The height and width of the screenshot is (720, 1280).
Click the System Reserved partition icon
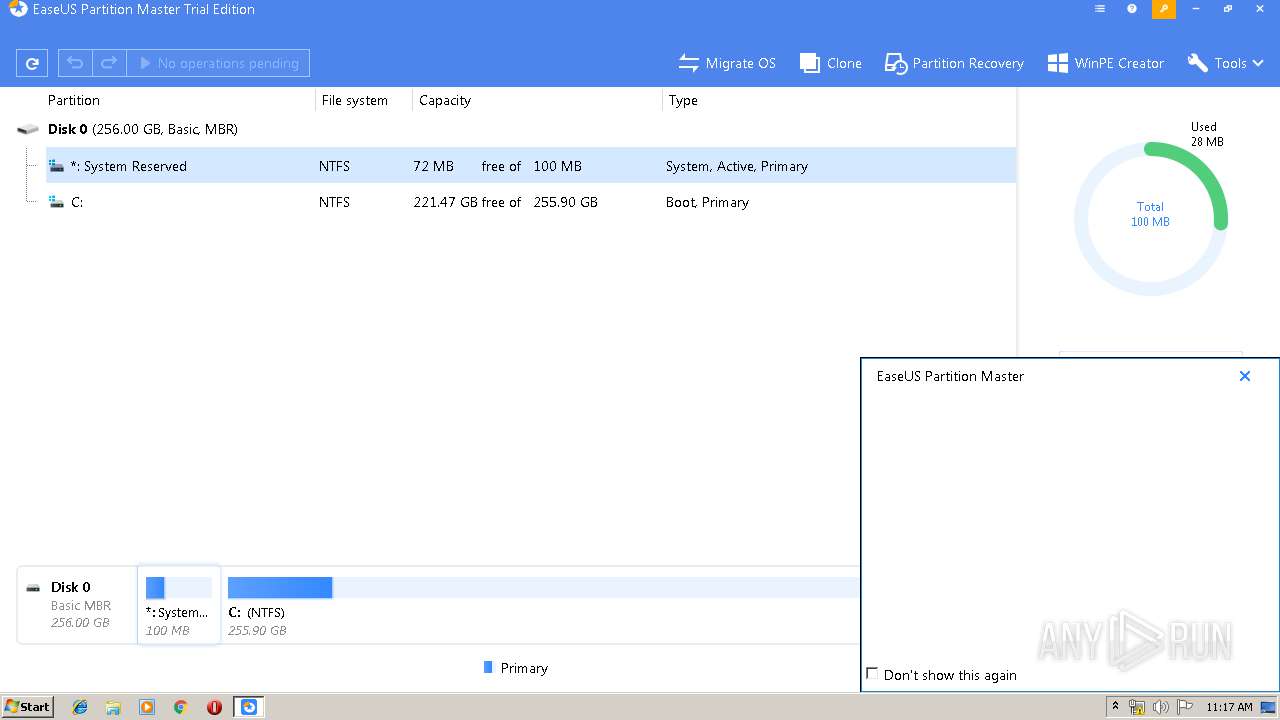[57, 166]
